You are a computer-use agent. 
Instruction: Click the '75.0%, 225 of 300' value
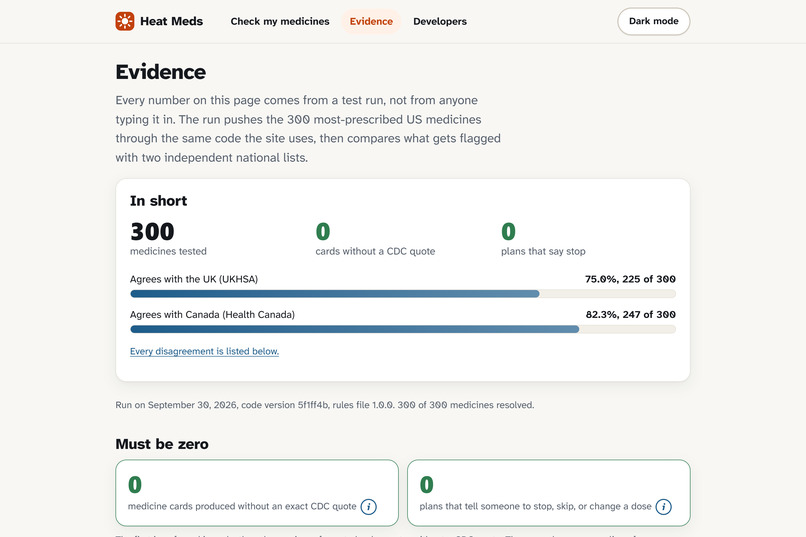(x=630, y=279)
